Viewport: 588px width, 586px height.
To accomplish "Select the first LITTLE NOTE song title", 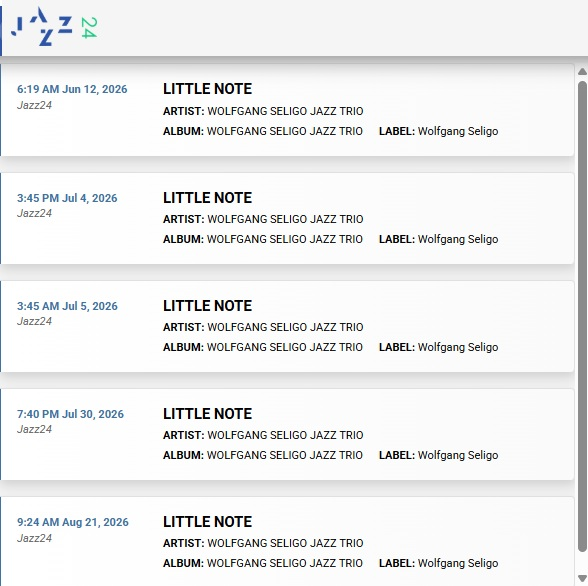I will tap(207, 89).
